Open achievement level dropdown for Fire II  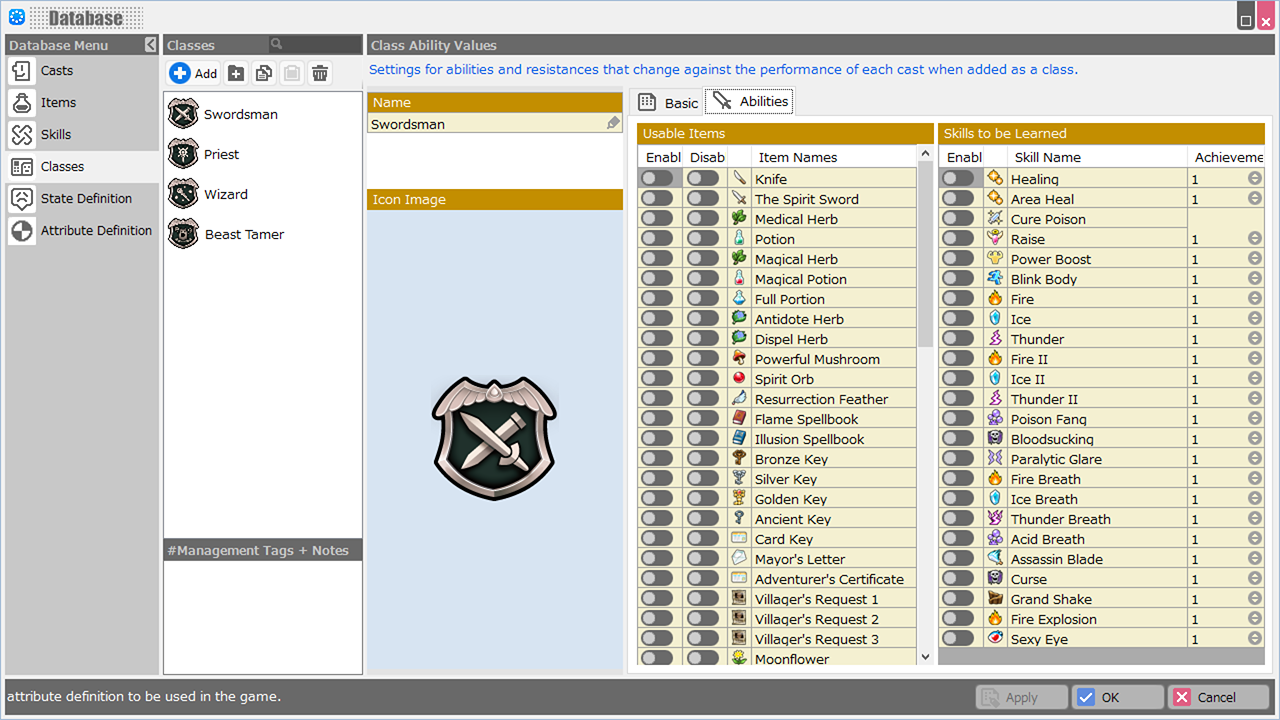coord(1254,358)
